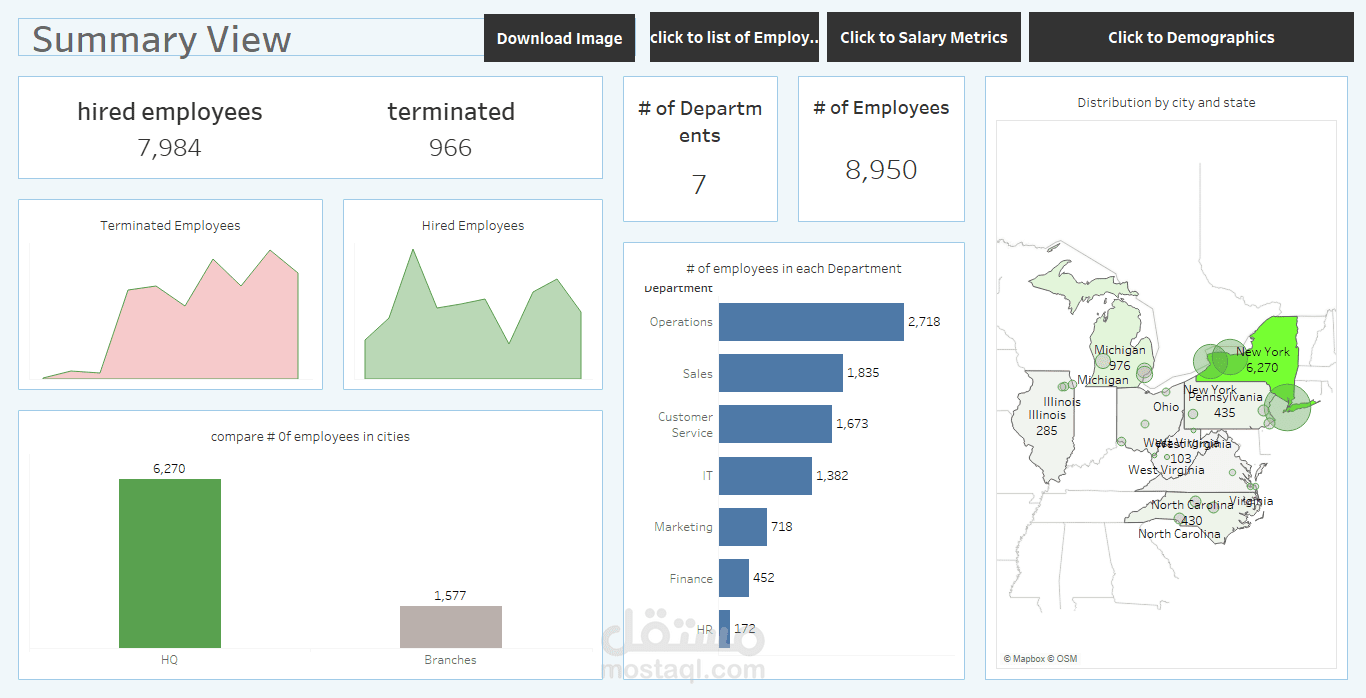Click the Finance axis label
The width and height of the screenshot is (1366, 698).
[691, 579]
